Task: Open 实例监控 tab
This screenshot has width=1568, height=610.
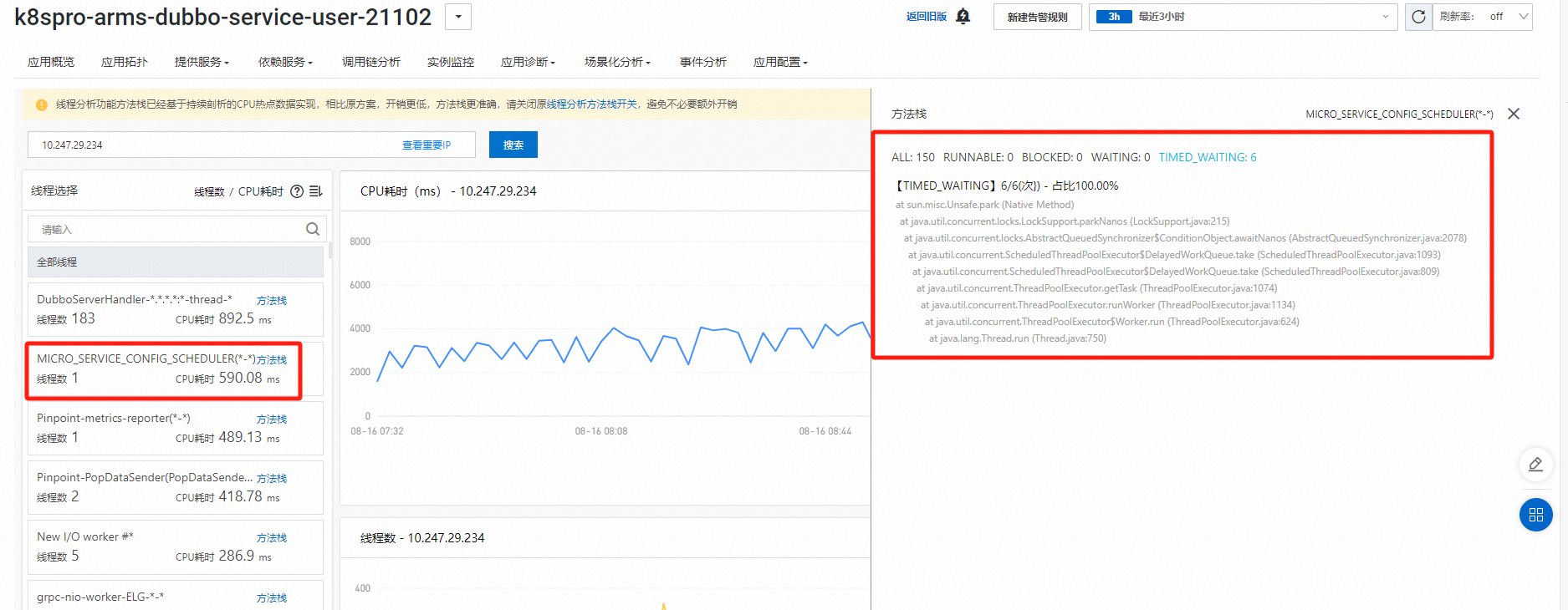Action: [x=451, y=62]
